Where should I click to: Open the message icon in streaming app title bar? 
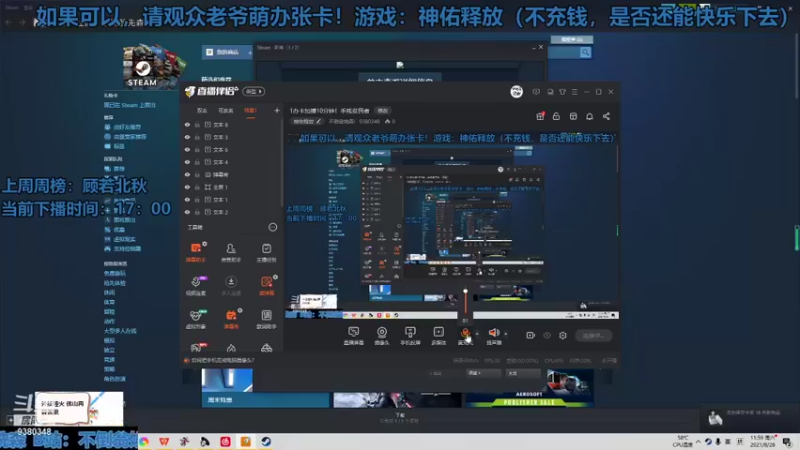coord(536,92)
